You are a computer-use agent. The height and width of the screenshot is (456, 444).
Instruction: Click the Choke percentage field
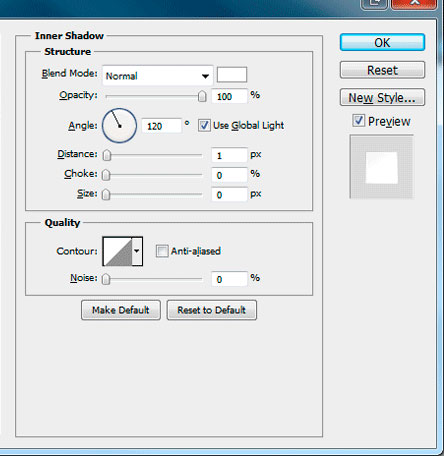(x=229, y=175)
